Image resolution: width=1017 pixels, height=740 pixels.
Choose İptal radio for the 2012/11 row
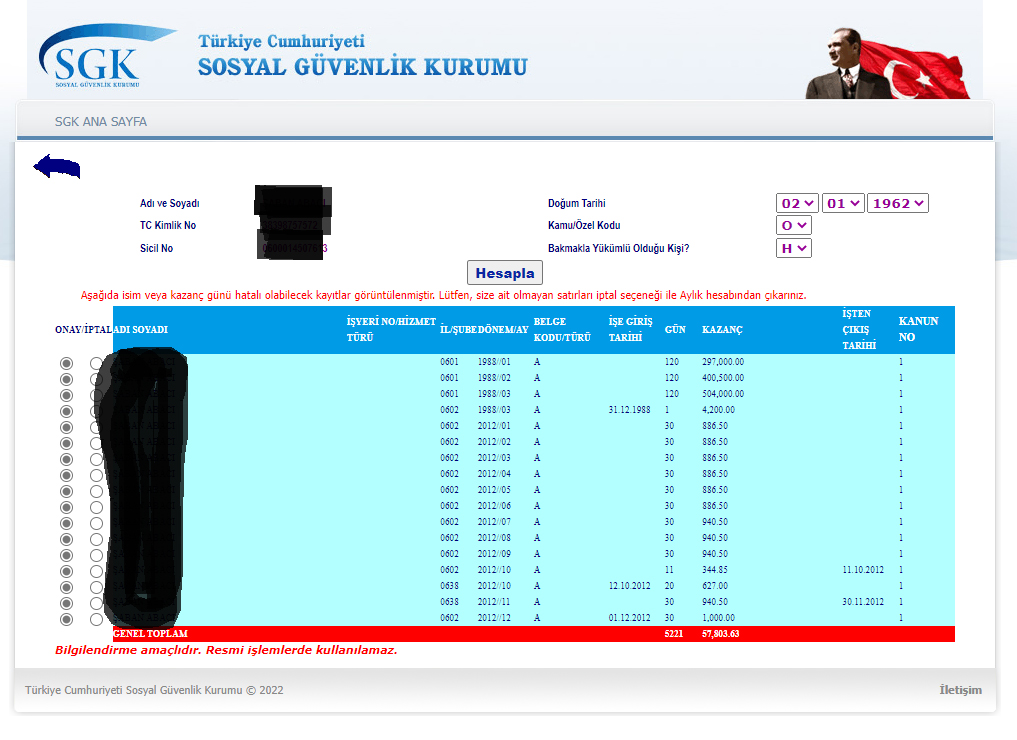pos(97,603)
